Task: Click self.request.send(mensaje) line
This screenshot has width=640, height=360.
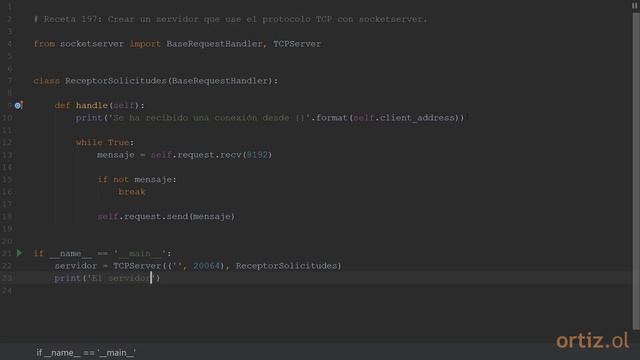Action: point(166,216)
